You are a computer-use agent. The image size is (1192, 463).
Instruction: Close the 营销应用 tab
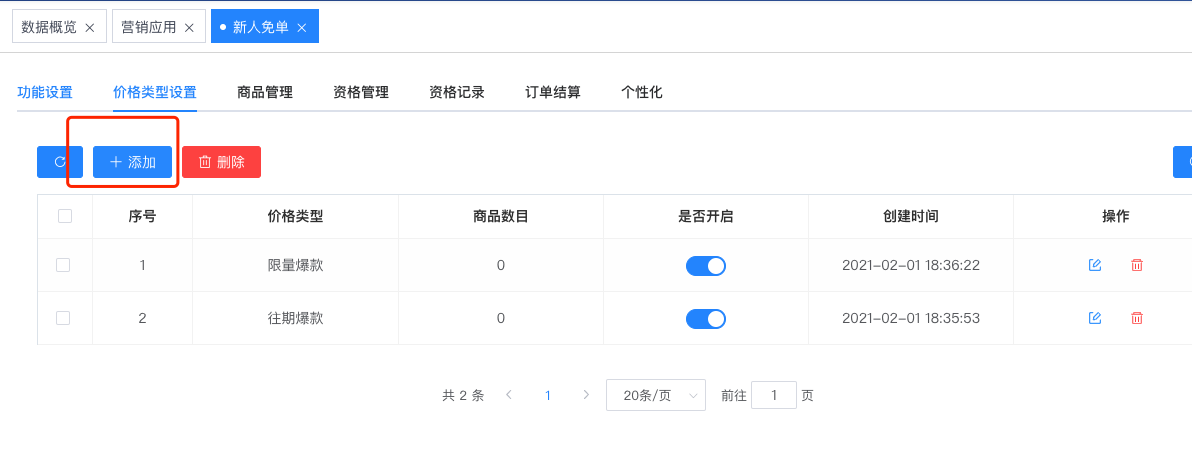[189, 27]
